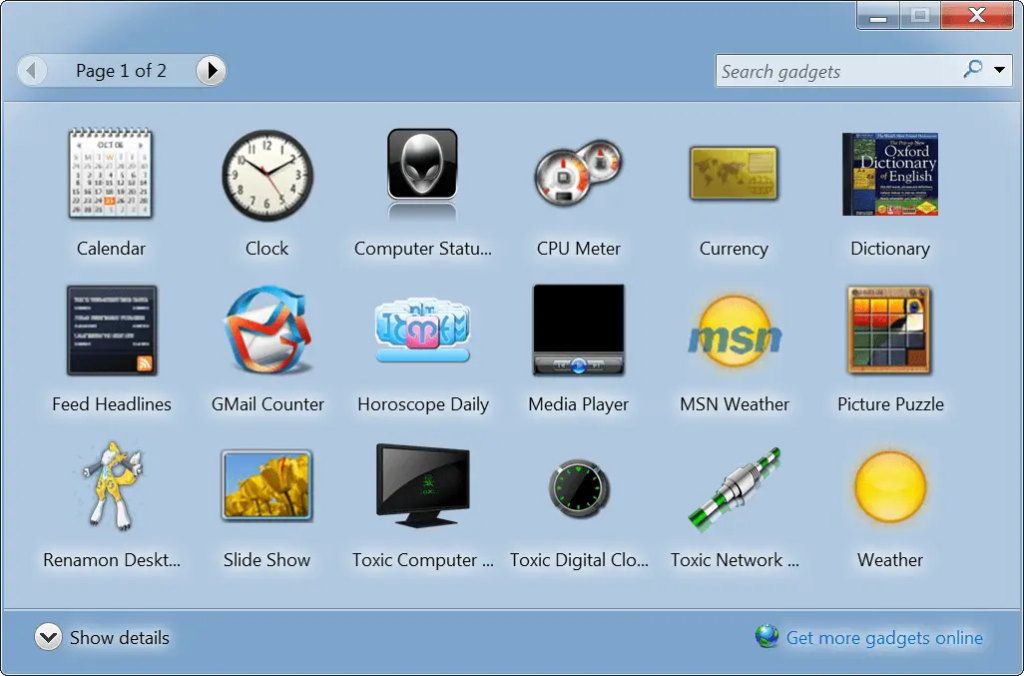Screen dimensions: 1024x676
Task: Select the Feed Headlines gadget
Action: click(111, 330)
